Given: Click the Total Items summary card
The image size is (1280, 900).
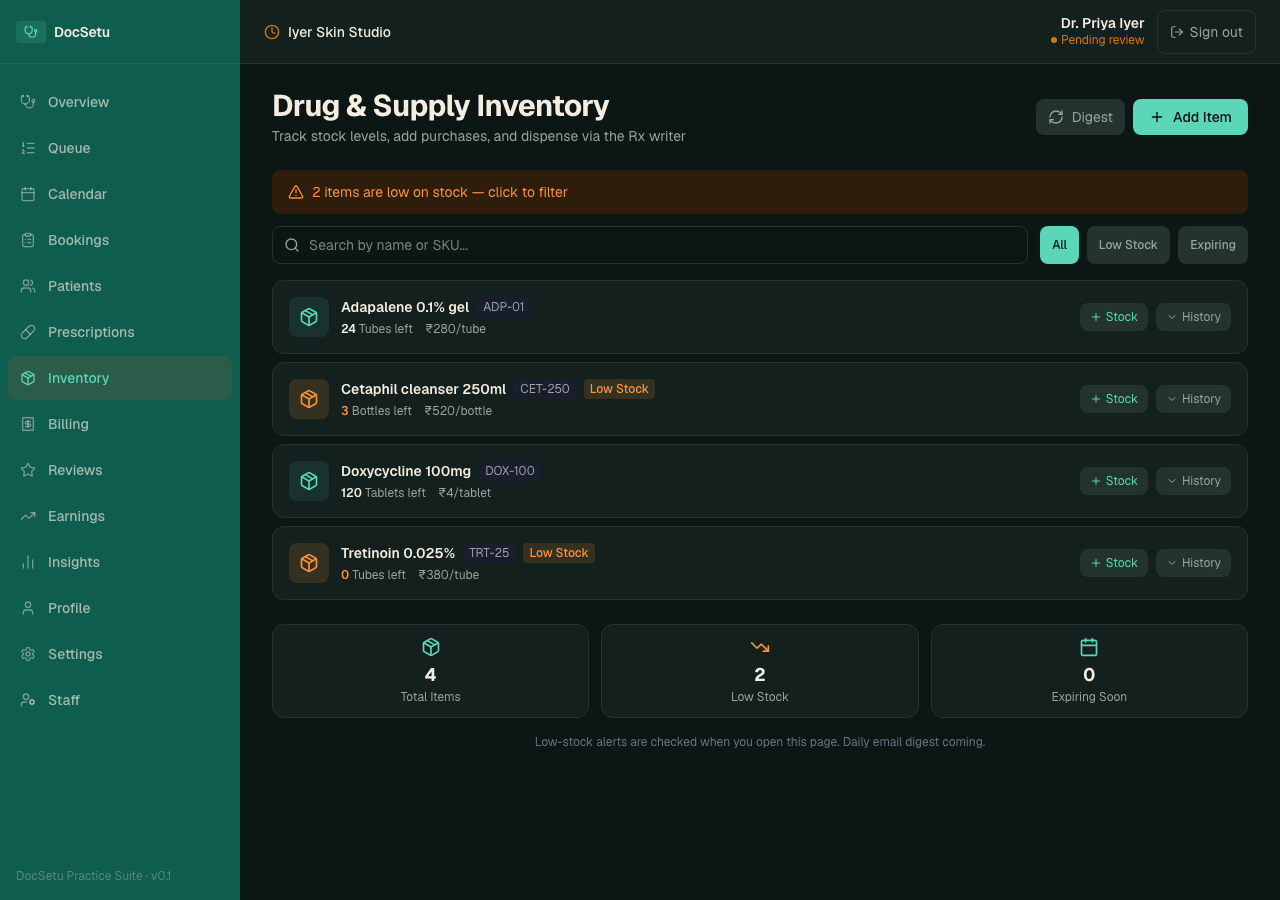Looking at the screenshot, I should click(431, 671).
